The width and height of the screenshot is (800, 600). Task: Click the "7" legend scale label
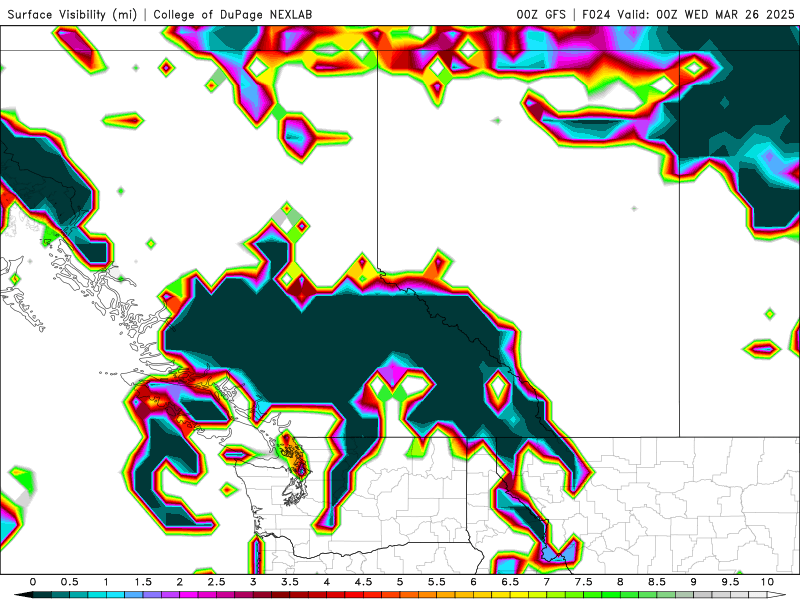547,582
